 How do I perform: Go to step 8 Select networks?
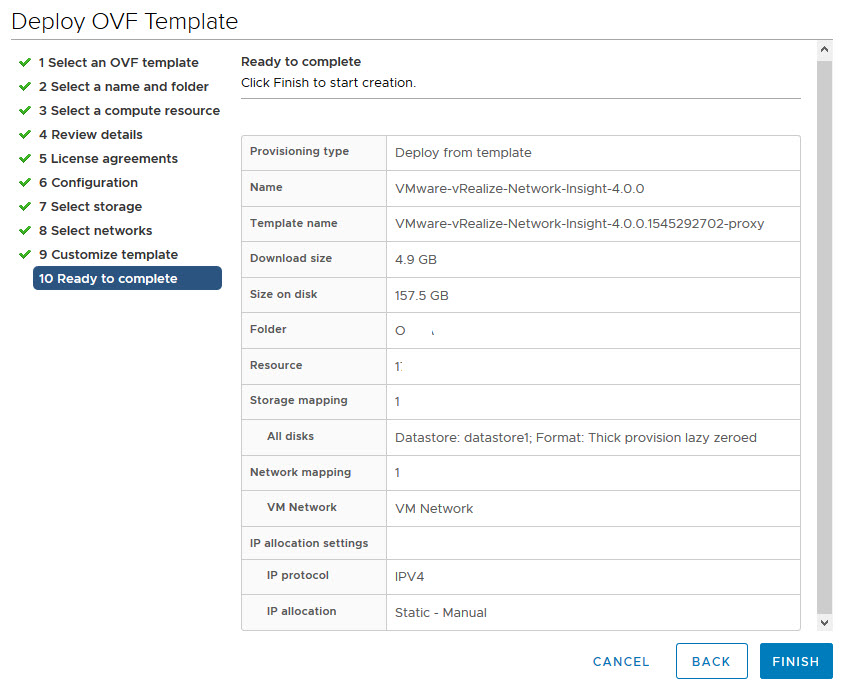pos(95,231)
